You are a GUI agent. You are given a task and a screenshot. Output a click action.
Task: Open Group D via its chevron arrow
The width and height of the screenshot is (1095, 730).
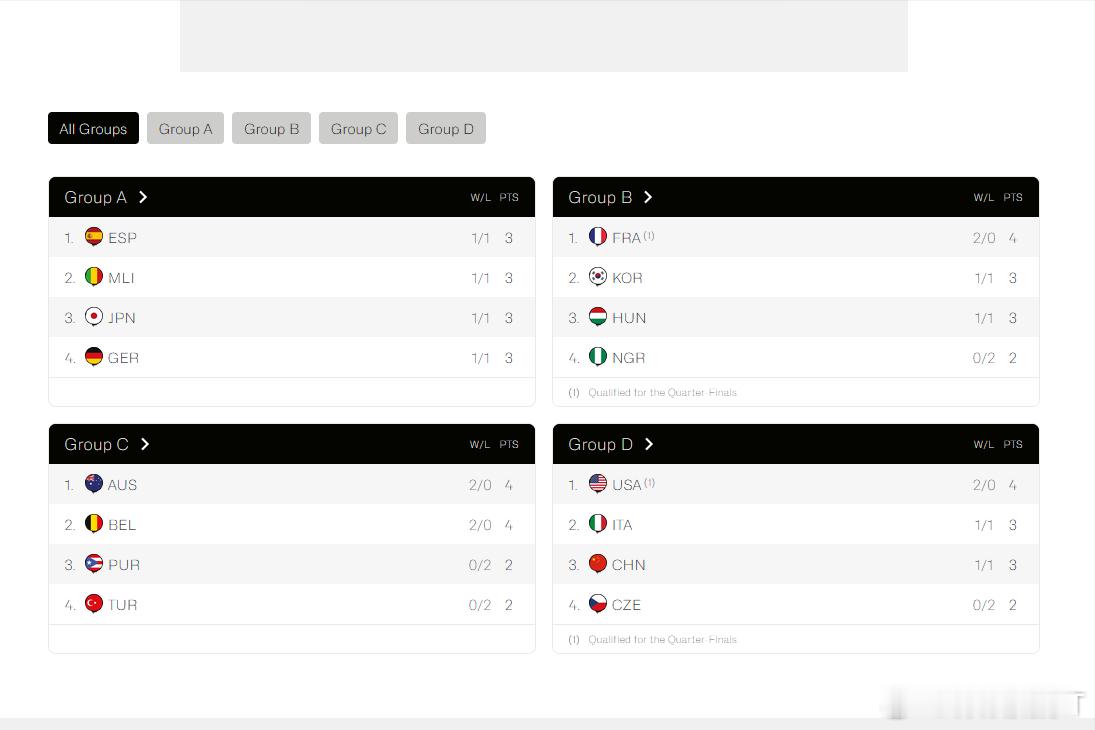click(x=649, y=444)
